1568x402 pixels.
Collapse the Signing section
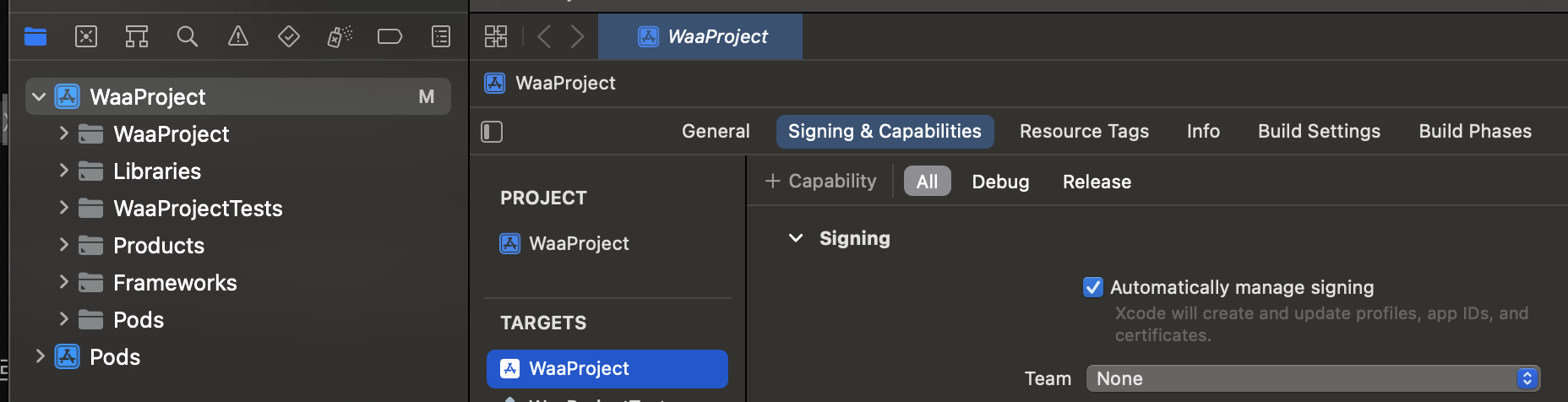(796, 238)
